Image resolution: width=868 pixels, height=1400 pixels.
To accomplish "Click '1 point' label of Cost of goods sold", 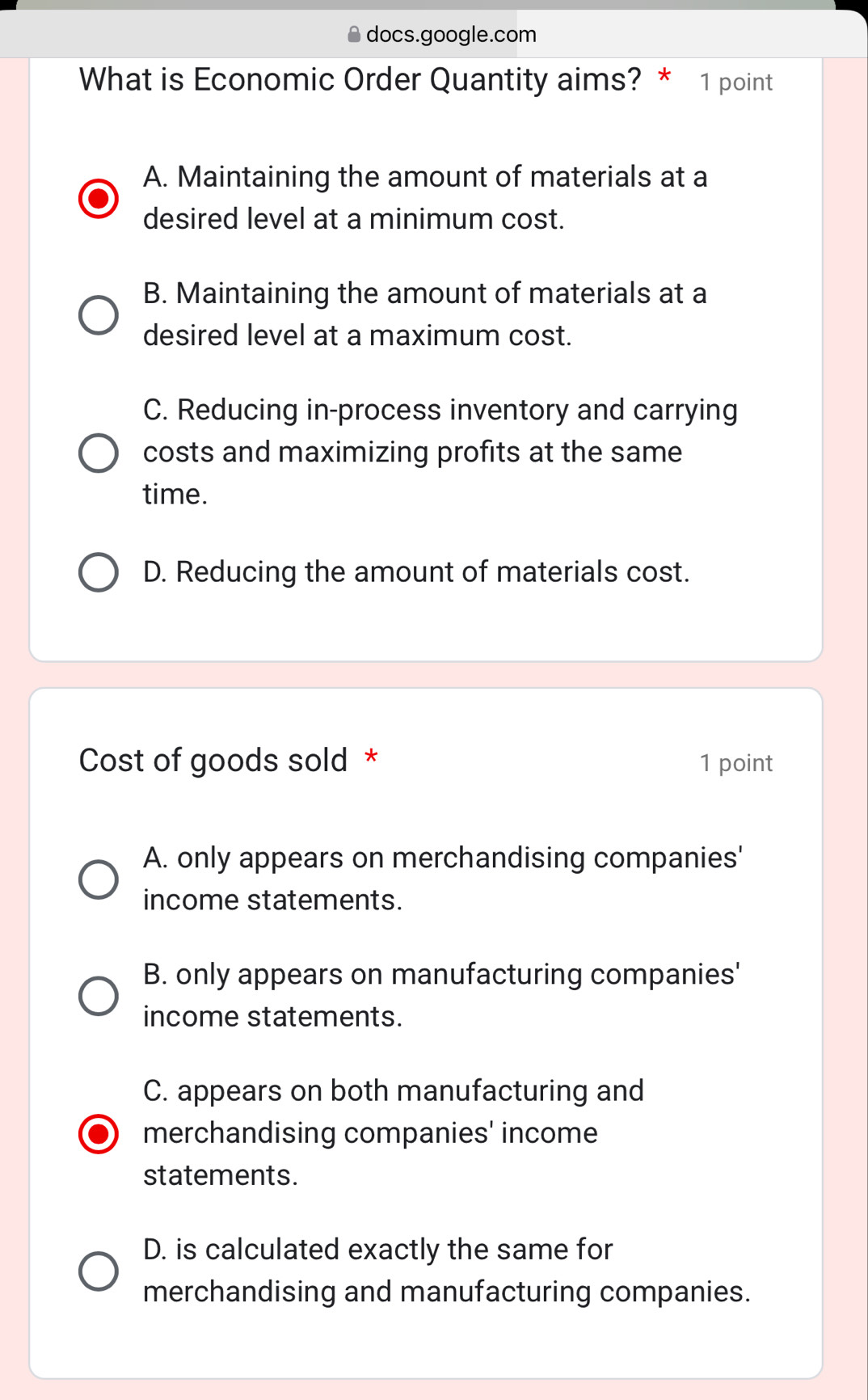I will [736, 763].
